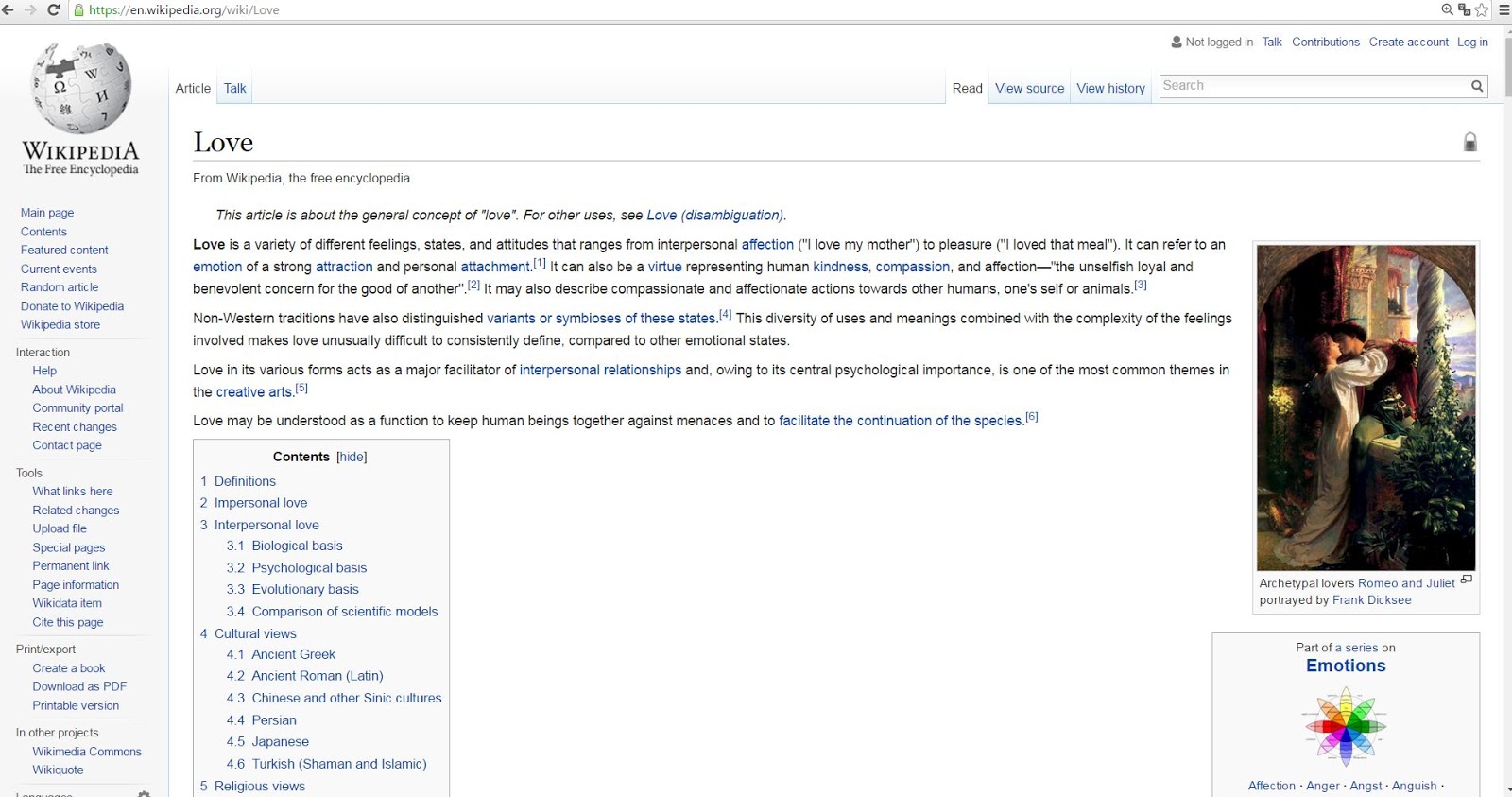Image resolution: width=1512 pixels, height=797 pixels.
Task: Click the search magnifier button
Action: [x=1477, y=86]
